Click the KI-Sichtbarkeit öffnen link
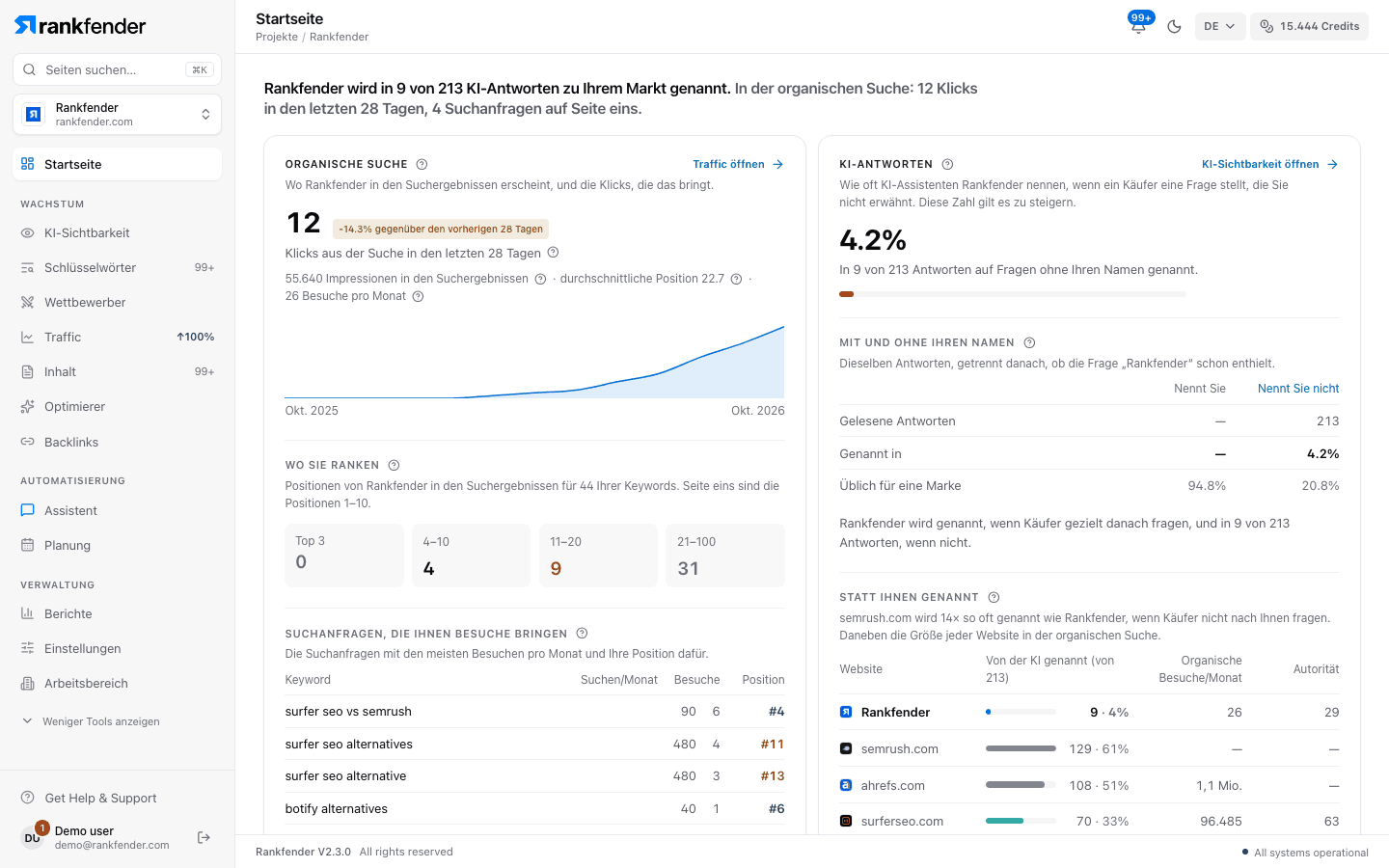Viewport: 1389px width, 868px height. point(1270,164)
